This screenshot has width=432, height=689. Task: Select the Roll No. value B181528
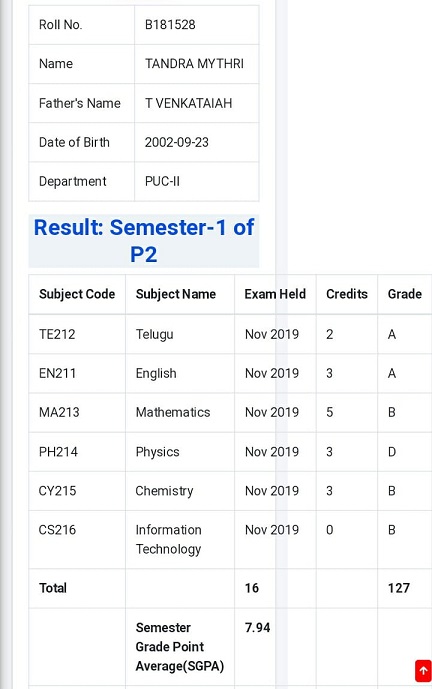click(170, 25)
